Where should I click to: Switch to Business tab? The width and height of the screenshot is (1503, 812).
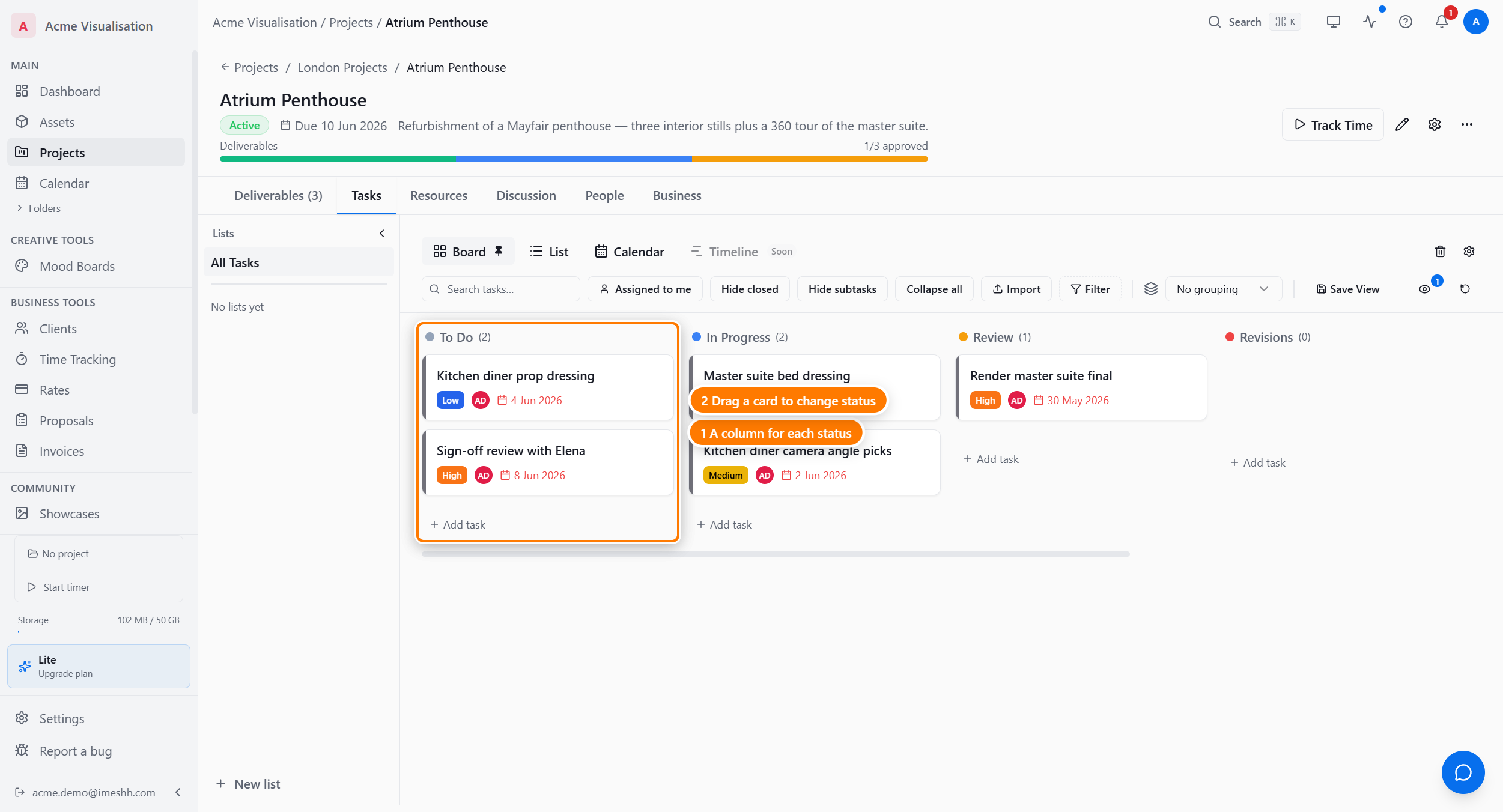coord(676,195)
